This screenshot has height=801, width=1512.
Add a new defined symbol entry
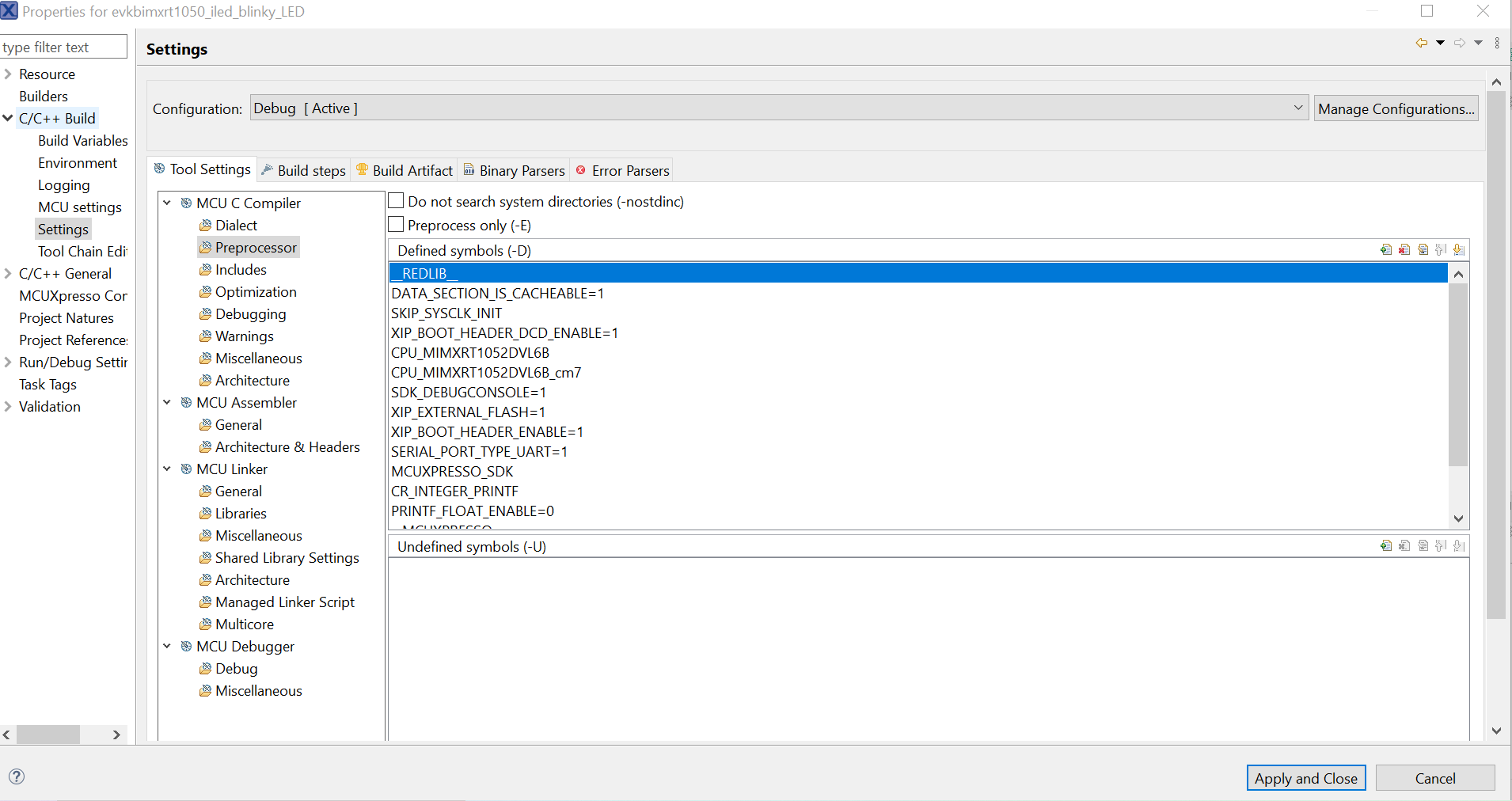click(x=1385, y=250)
